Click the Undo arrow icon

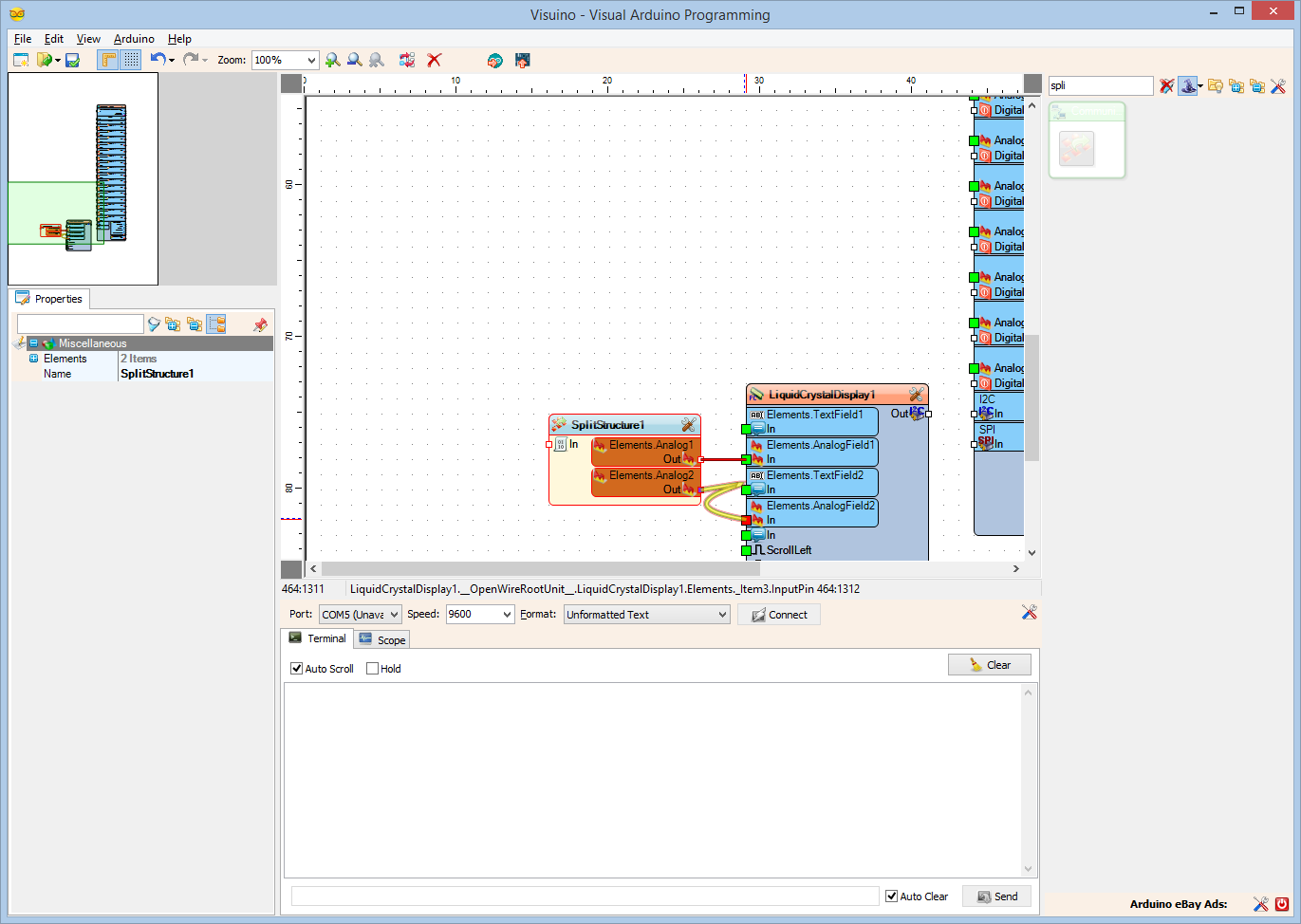point(158,60)
